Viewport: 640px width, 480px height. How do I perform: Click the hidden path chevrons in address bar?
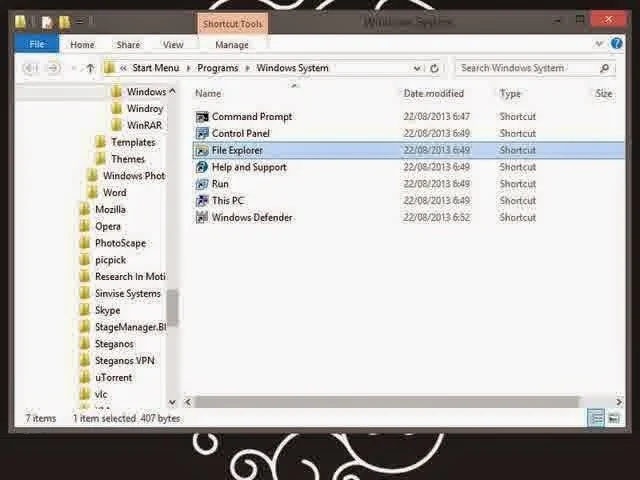(123, 68)
